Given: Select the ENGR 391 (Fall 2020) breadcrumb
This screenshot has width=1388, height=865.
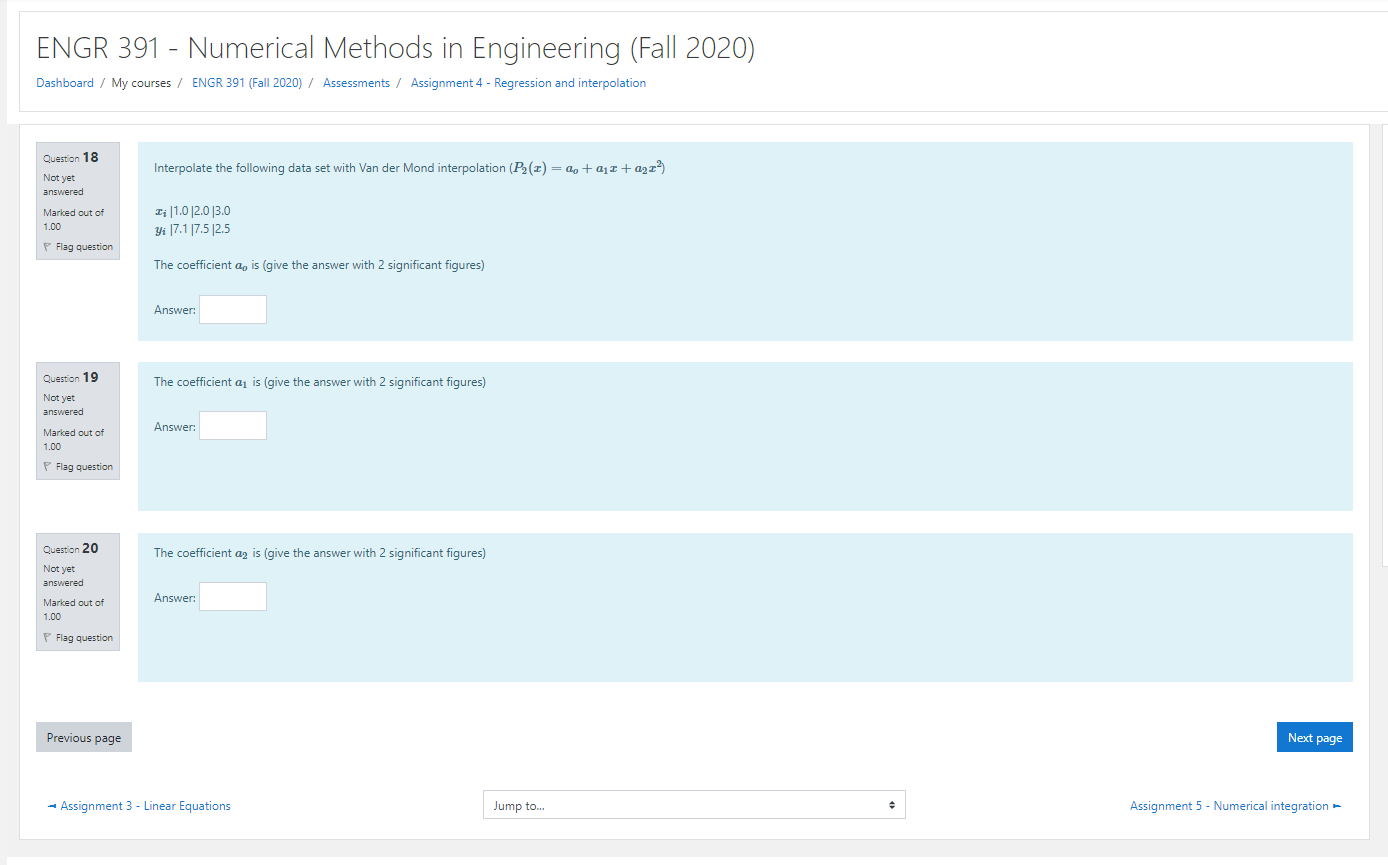Looking at the screenshot, I should (x=245, y=83).
